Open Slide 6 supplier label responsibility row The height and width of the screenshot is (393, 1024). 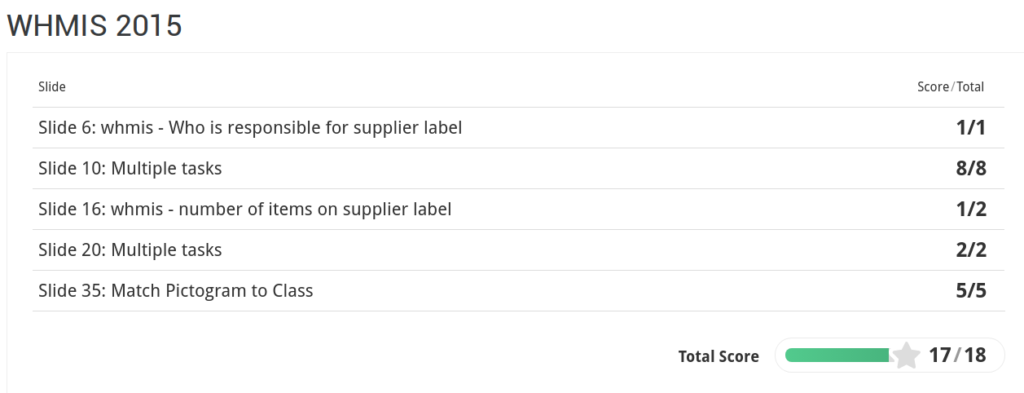(x=519, y=128)
